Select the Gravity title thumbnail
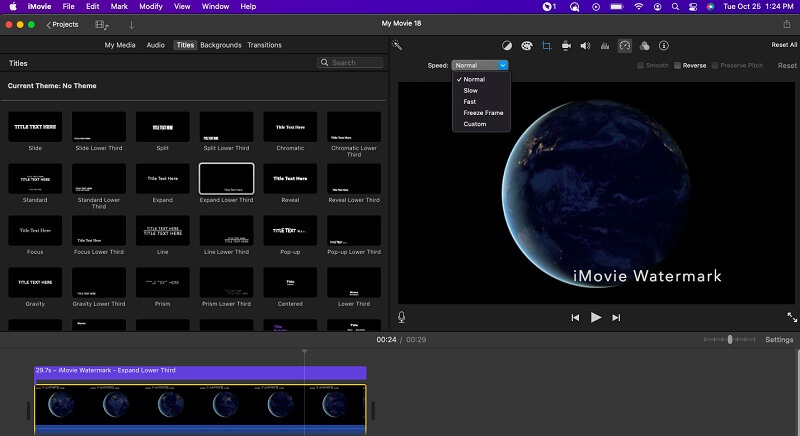This screenshot has height=436, width=800. 35,283
